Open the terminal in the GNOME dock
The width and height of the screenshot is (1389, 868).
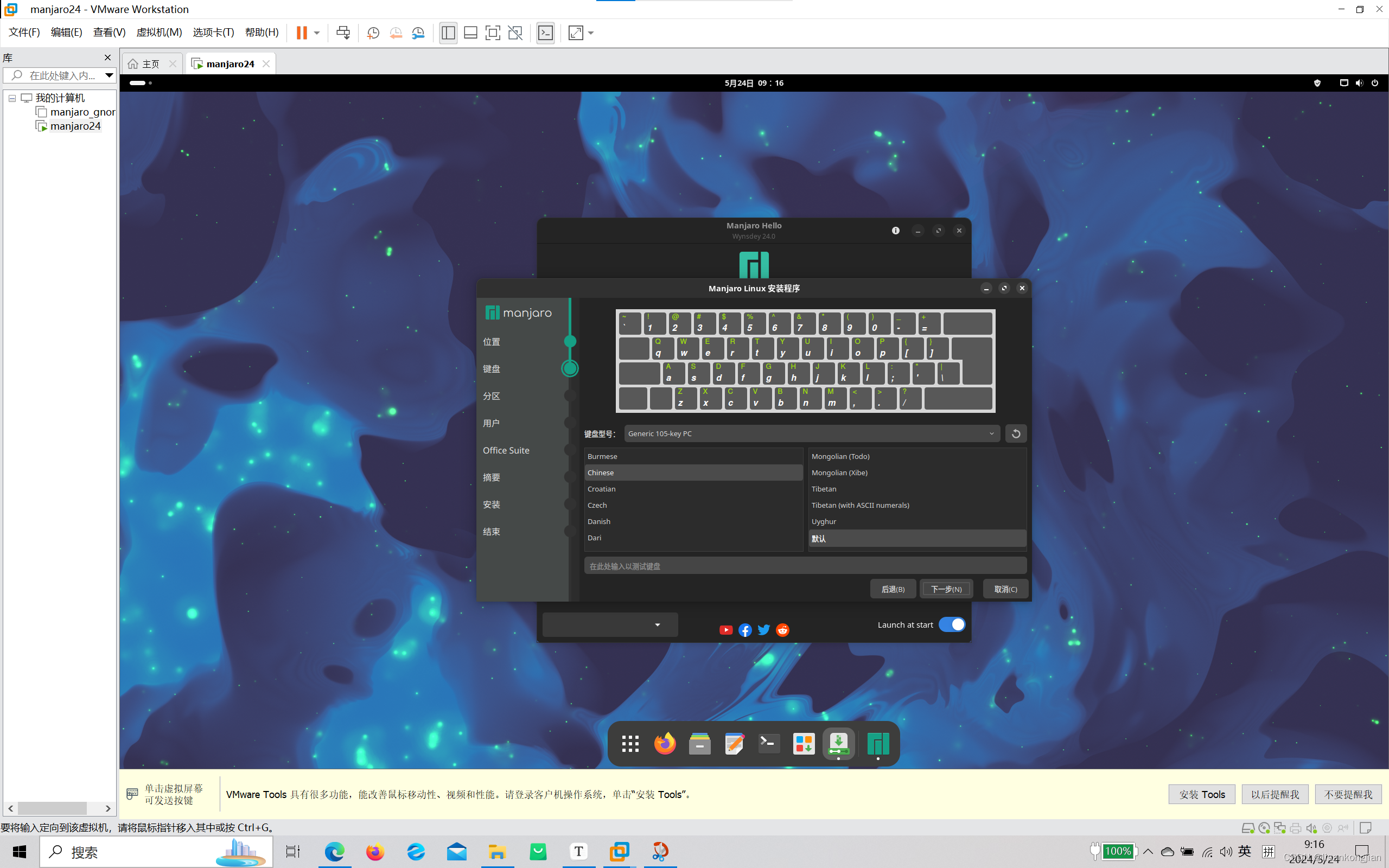coord(769,744)
